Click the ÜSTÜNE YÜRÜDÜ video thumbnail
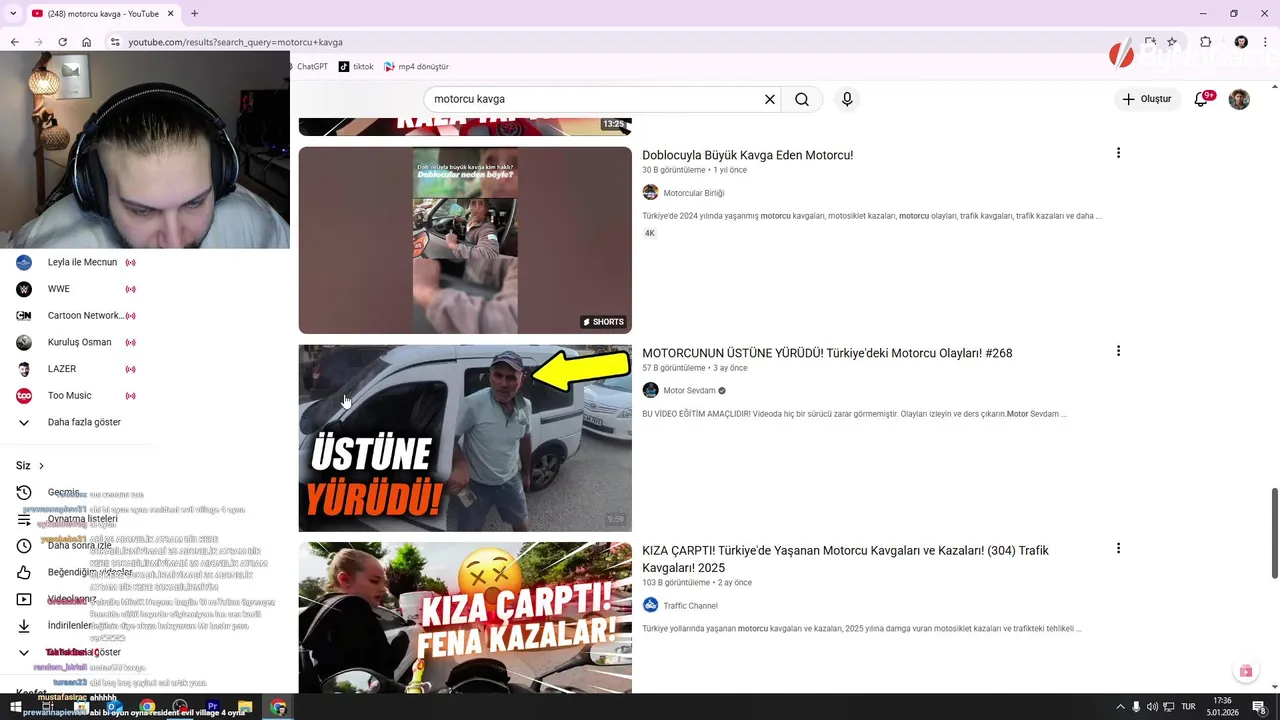This screenshot has height=720, width=1280. [x=465, y=438]
